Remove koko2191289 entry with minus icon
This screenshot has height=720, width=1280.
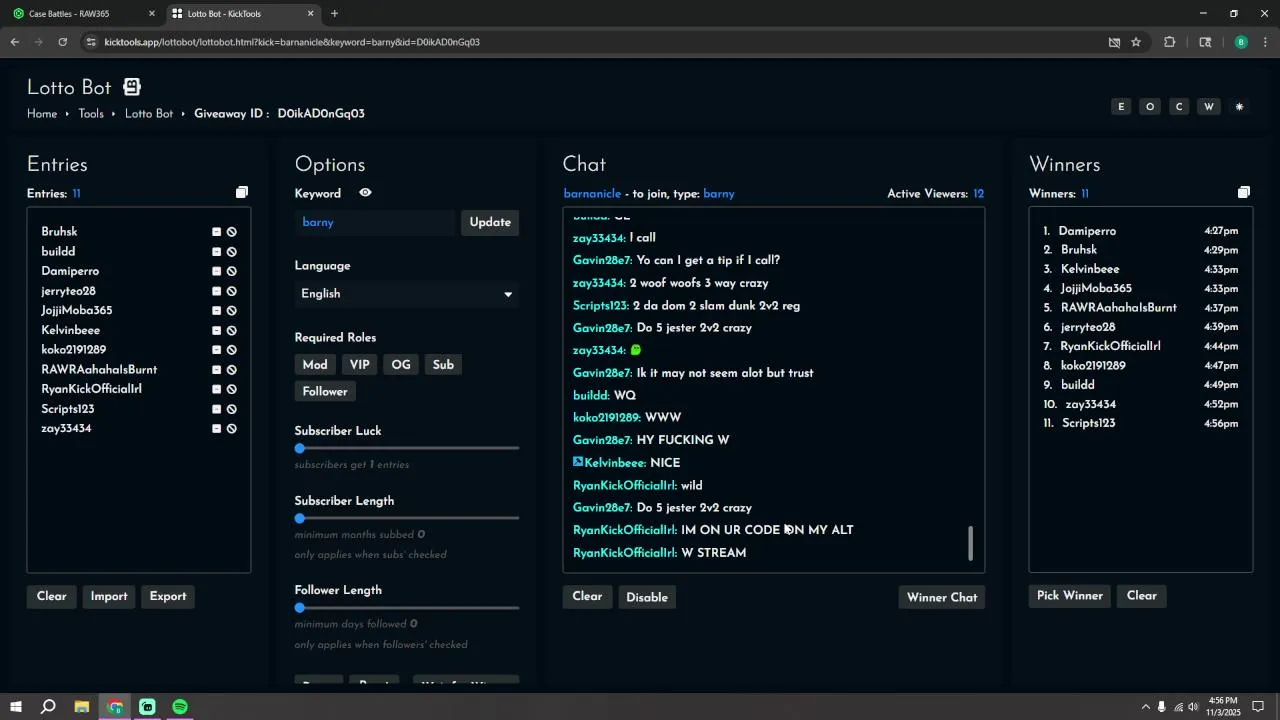click(216, 350)
